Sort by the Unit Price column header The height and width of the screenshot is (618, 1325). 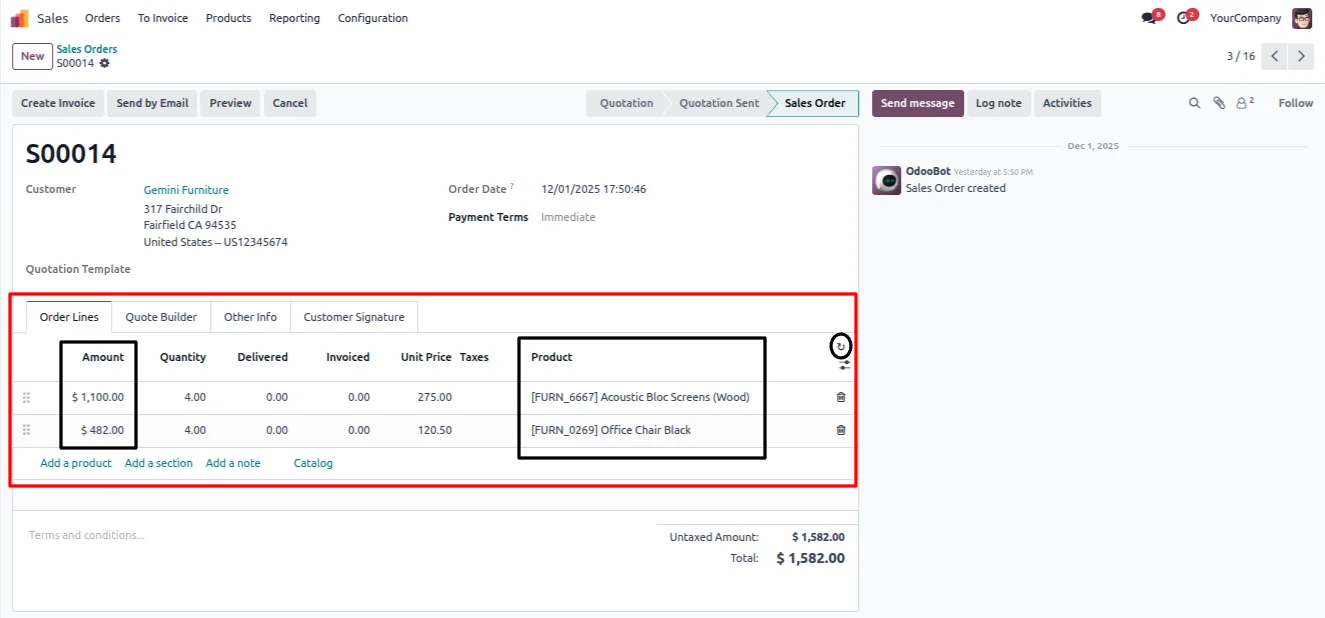click(426, 357)
